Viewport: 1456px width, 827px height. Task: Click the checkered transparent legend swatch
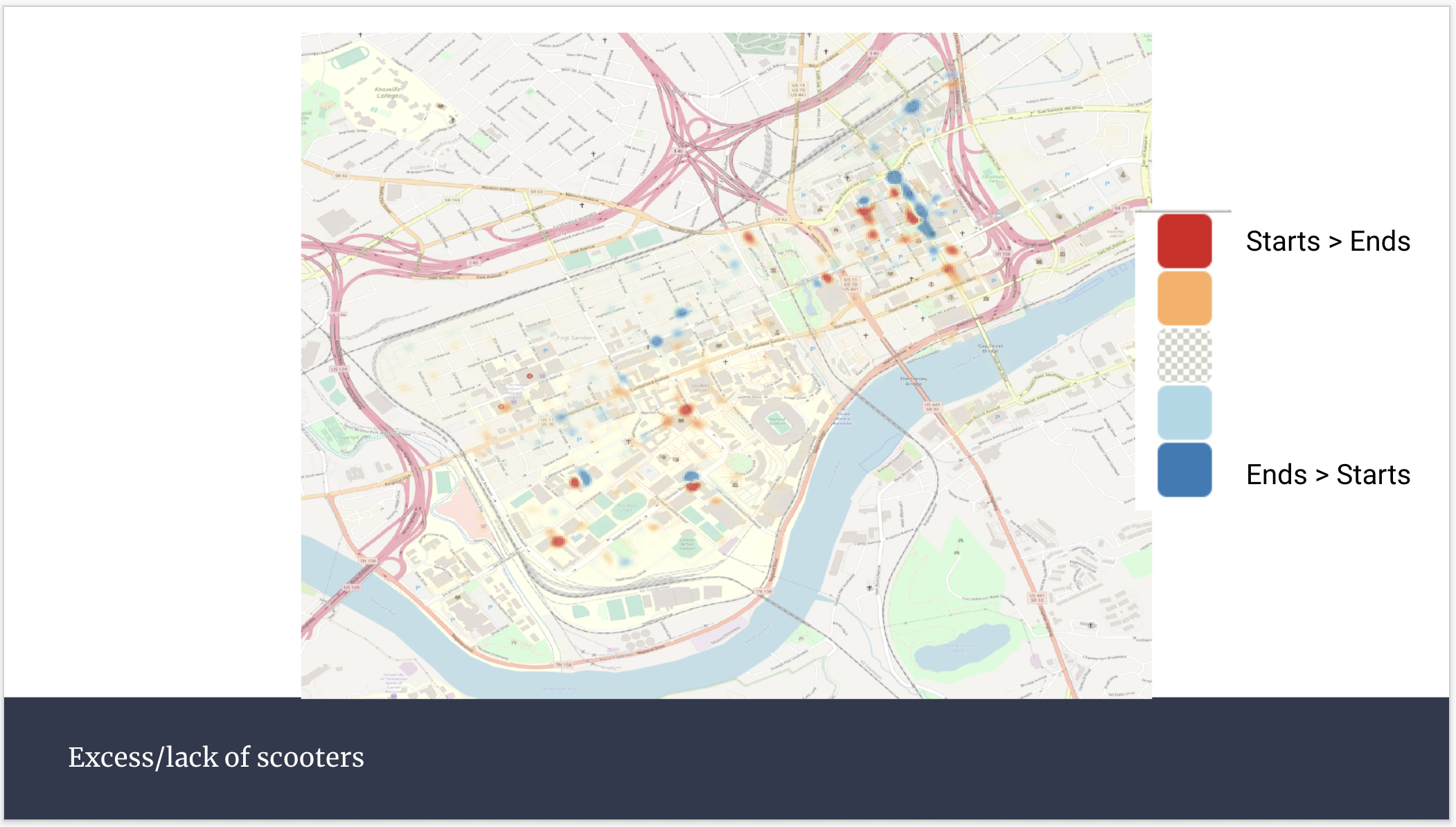(1184, 355)
